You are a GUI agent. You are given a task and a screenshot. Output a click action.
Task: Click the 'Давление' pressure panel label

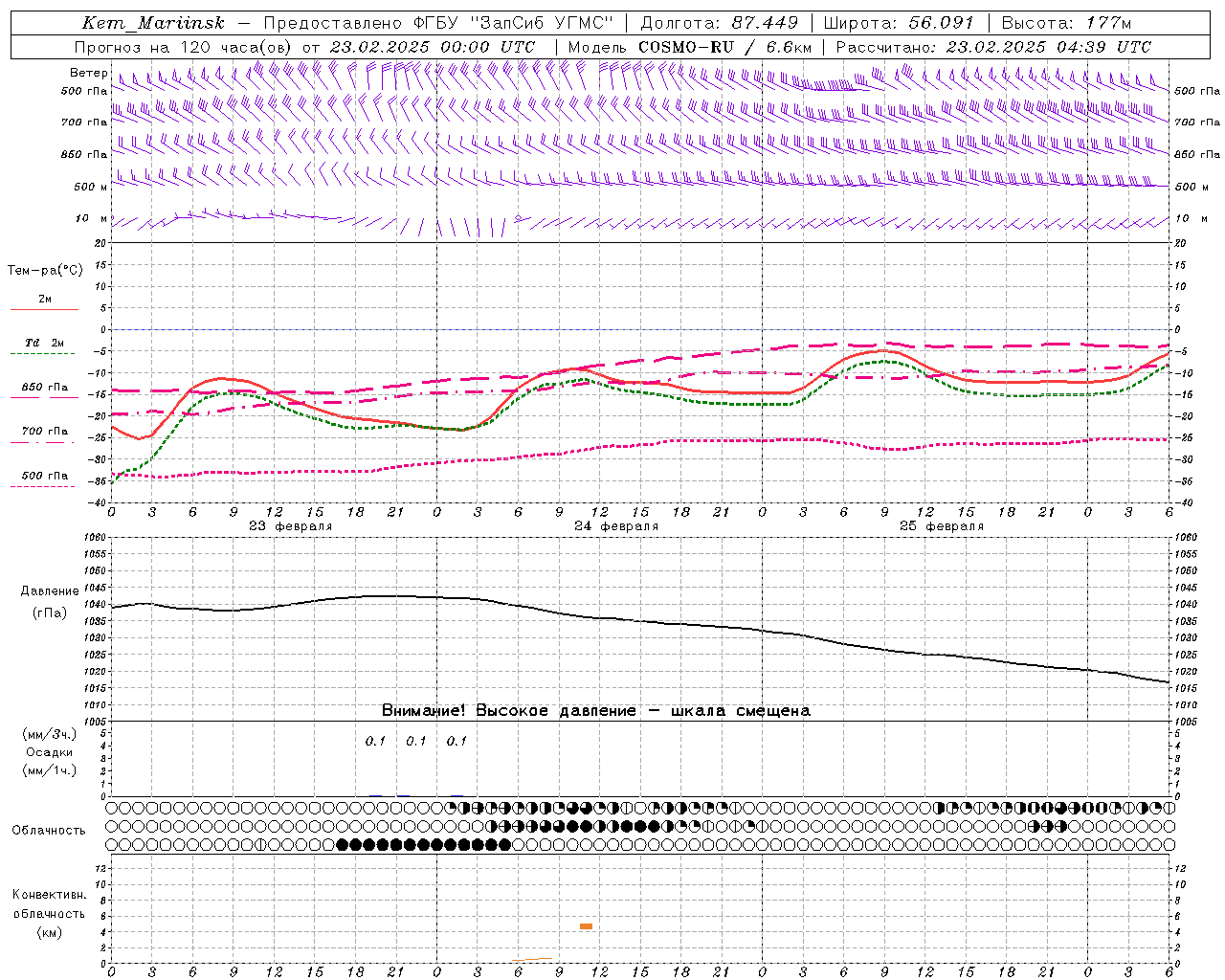50,591
